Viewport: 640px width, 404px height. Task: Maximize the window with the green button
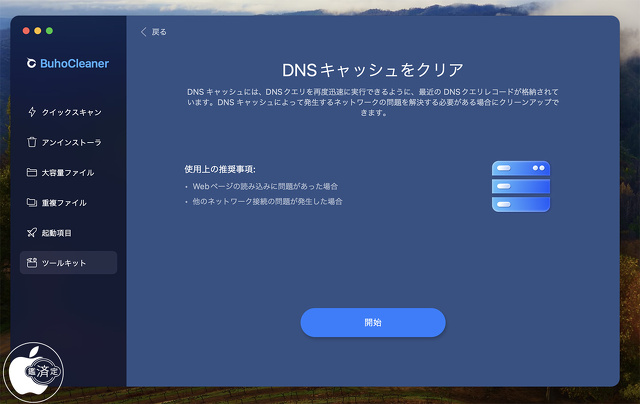(49, 31)
